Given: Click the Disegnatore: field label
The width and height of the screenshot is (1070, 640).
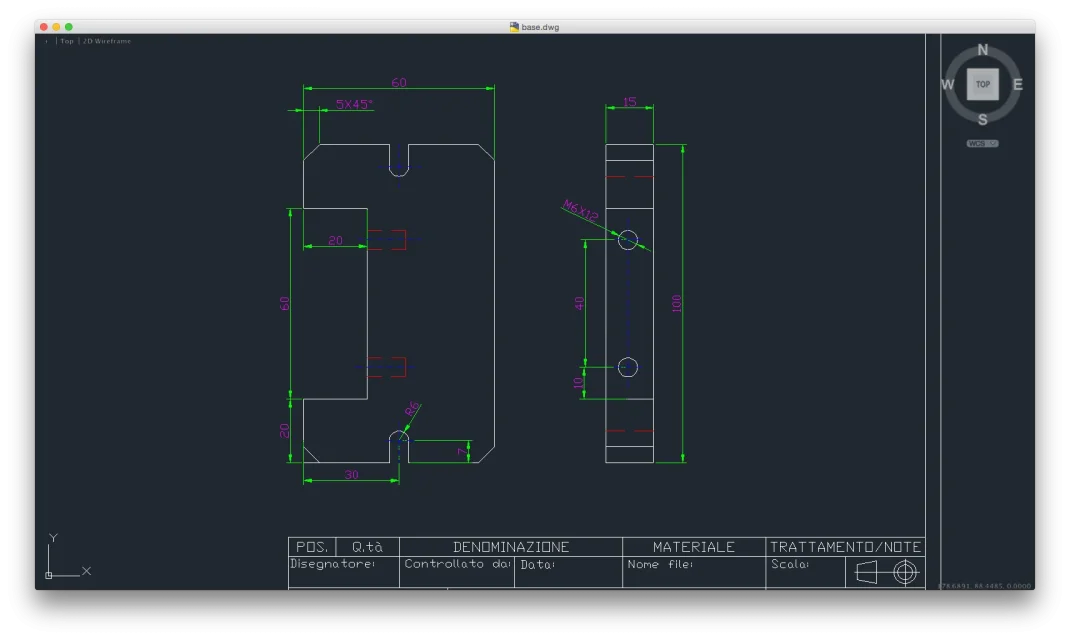Looking at the screenshot, I should point(332,564).
